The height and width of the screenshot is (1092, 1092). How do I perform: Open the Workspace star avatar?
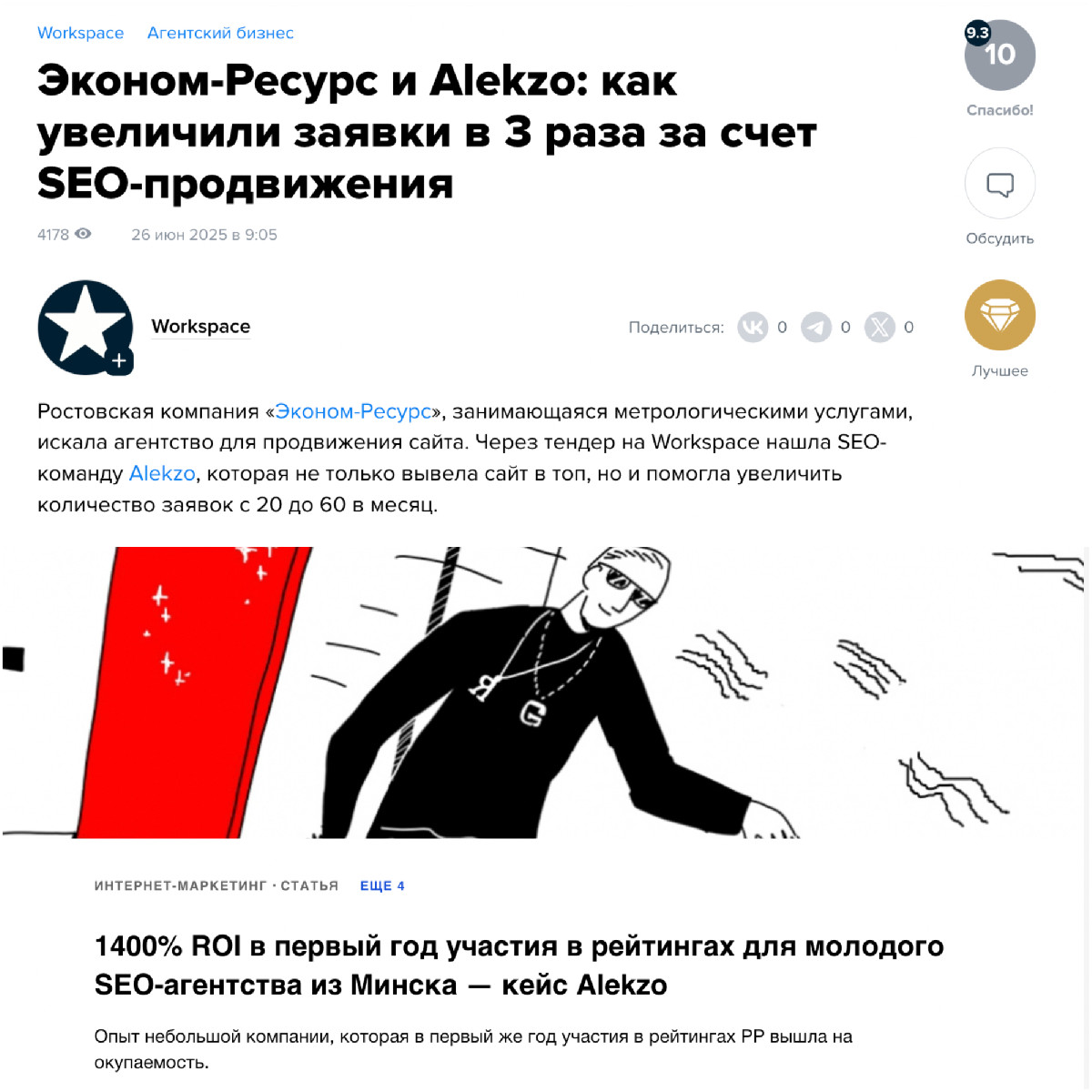(85, 327)
